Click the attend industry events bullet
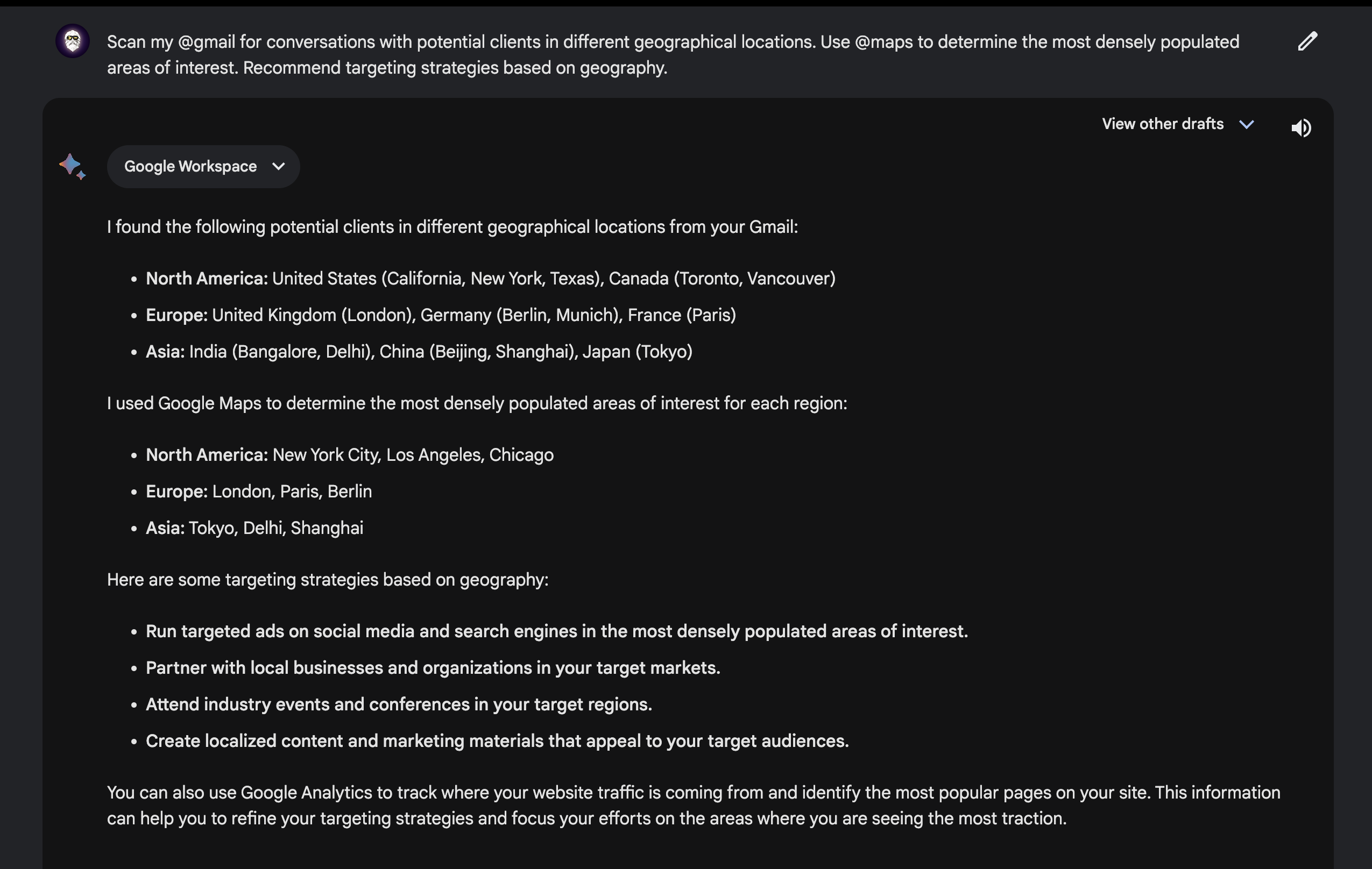Image resolution: width=1372 pixels, height=869 pixels. click(399, 704)
